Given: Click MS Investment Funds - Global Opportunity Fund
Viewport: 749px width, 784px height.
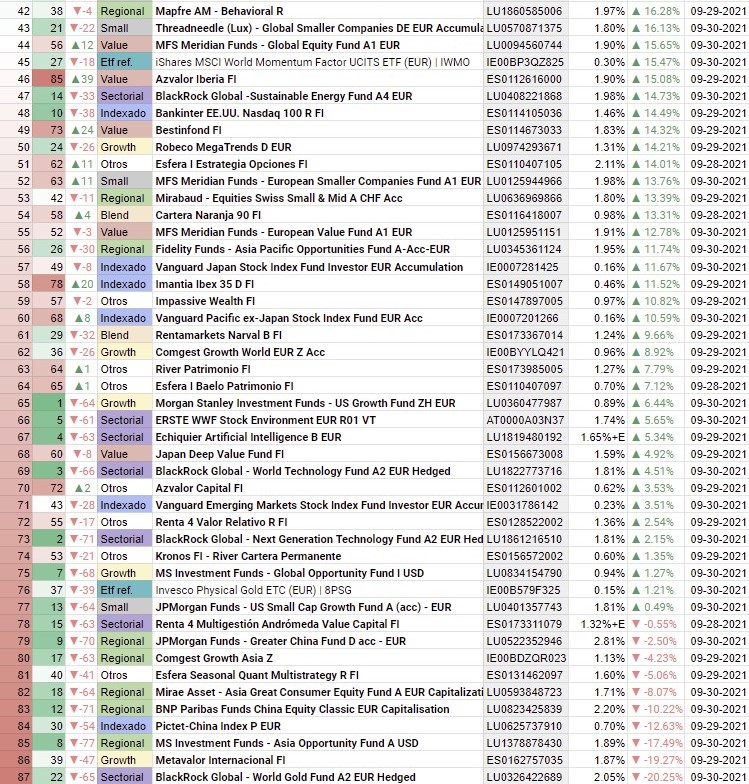Looking at the screenshot, I should point(318,573).
